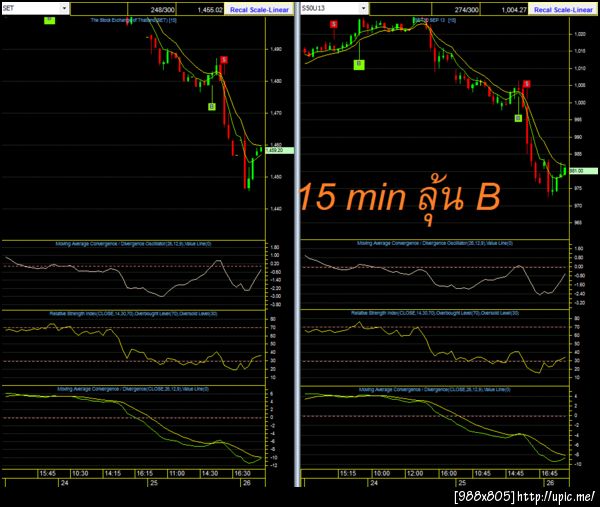Click the 1,490 price level on SET scale
The width and height of the screenshot is (600, 507).
tap(276, 49)
